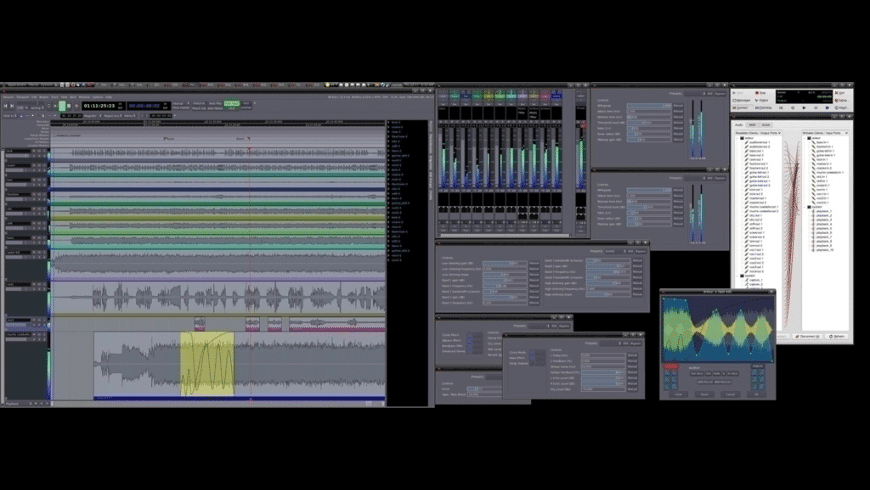Adjust Band 1 gain slider in EQ window

pyautogui.click(x=504, y=280)
